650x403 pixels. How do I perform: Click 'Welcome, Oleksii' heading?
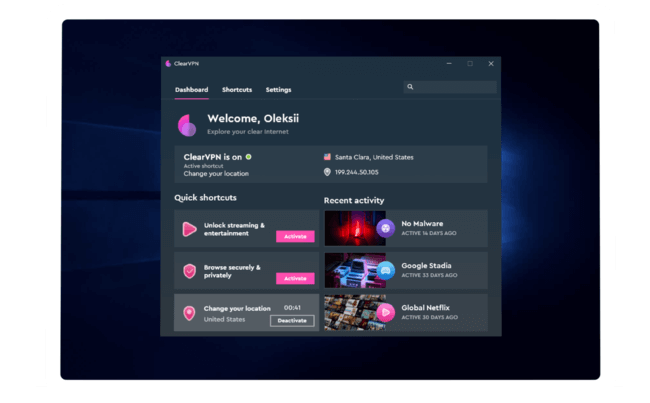(x=253, y=119)
